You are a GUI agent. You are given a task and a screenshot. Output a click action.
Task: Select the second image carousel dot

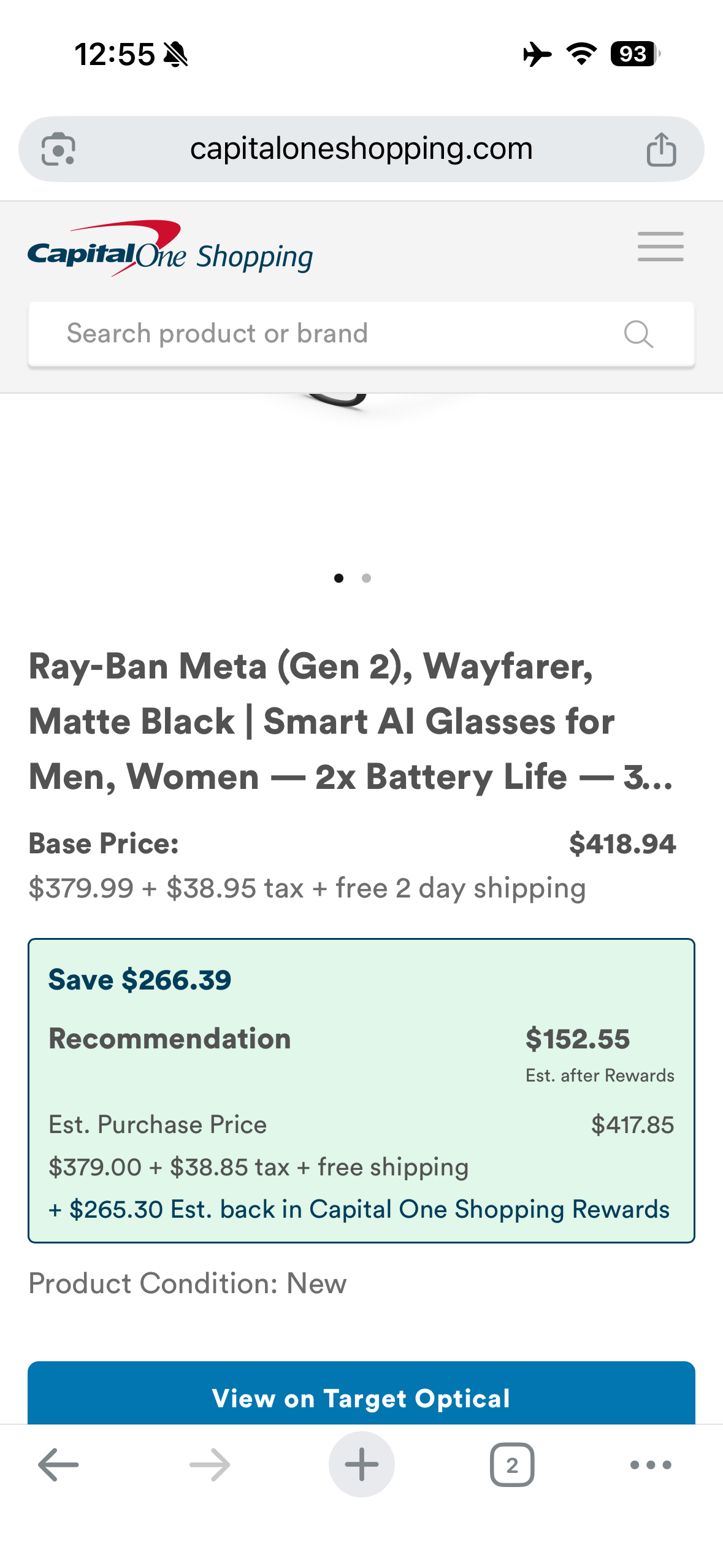pos(366,578)
